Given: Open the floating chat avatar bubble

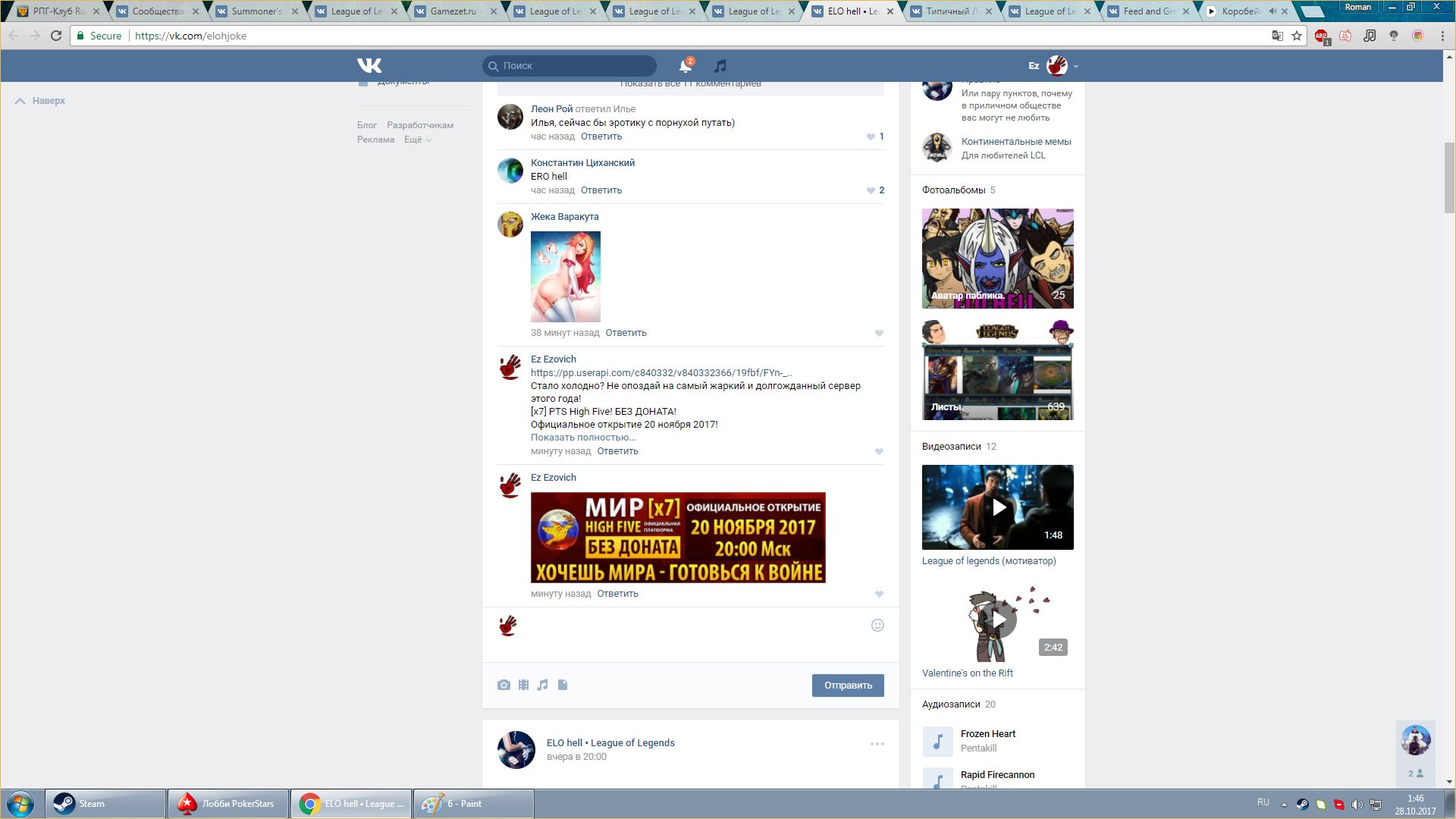Looking at the screenshot, I should point(1416,740).
